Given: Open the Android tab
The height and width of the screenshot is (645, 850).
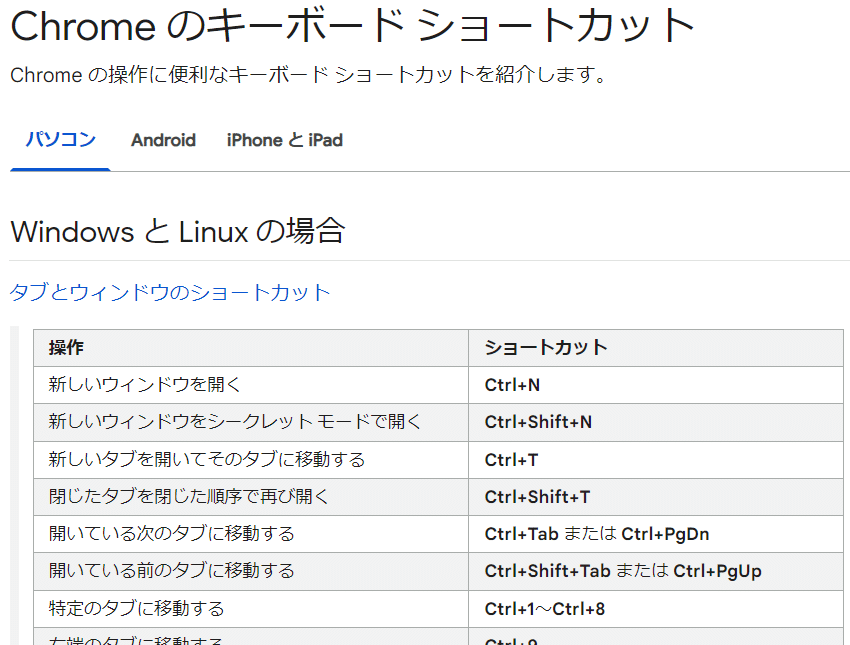Looking at the screenshot, I should click(163, 140).
